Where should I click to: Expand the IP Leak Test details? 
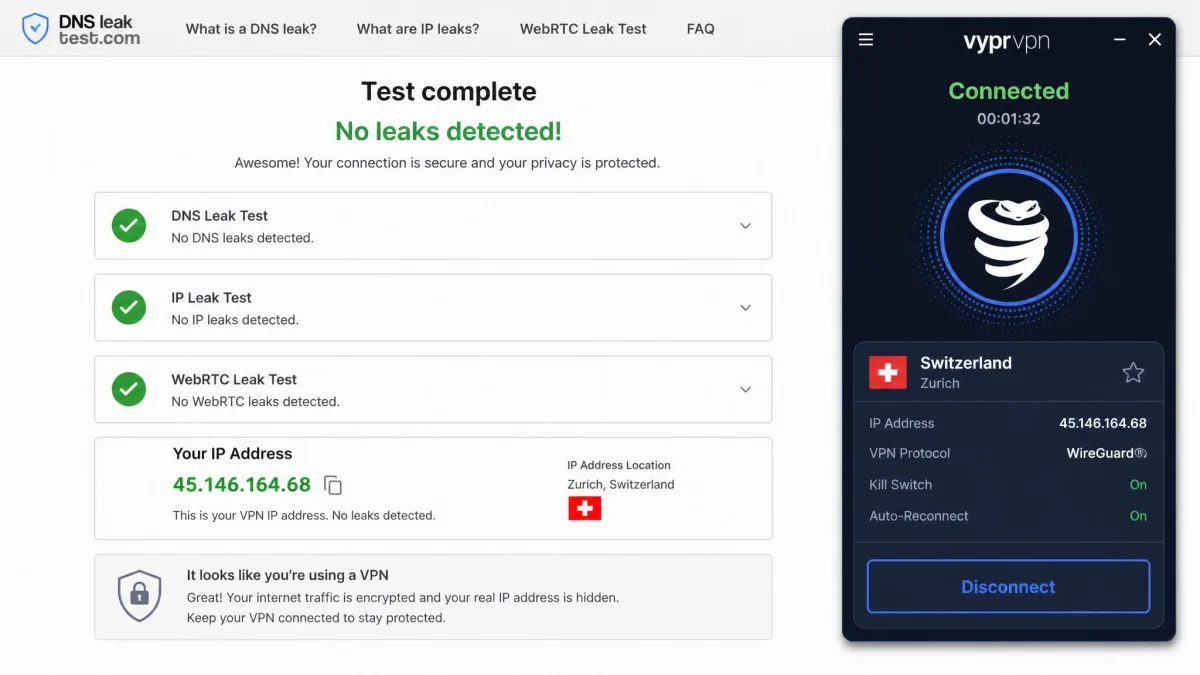click(745, 308)
